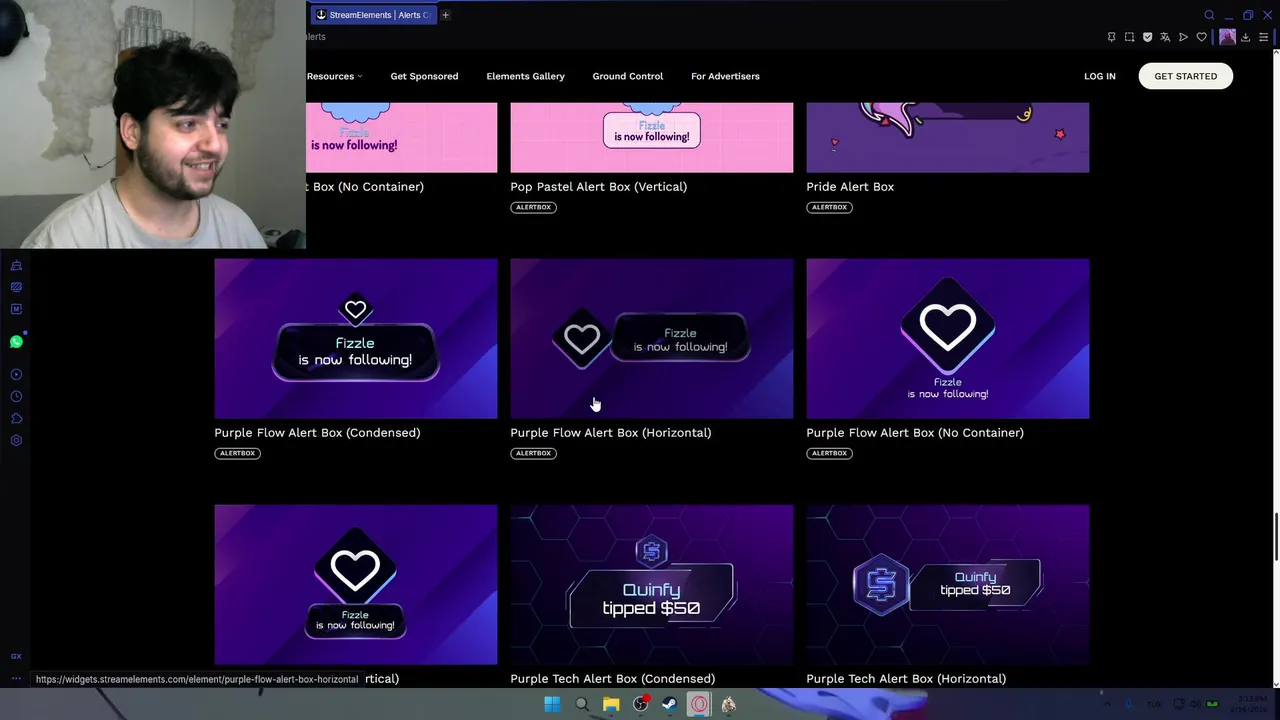Open Pride Alert Box title link
1280x720 pixels.
tap(850, 187)
